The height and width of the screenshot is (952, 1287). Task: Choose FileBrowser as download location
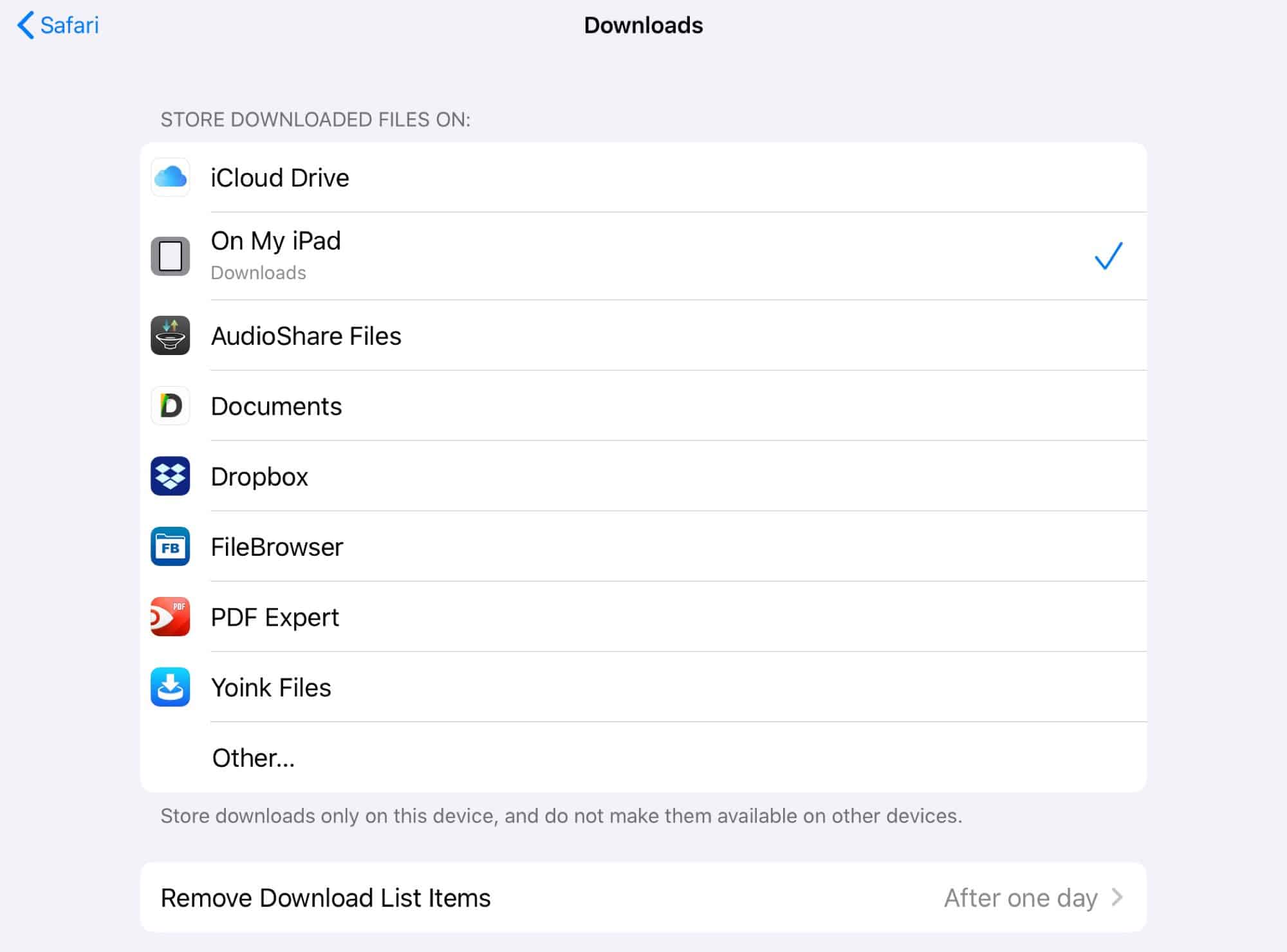643,546
